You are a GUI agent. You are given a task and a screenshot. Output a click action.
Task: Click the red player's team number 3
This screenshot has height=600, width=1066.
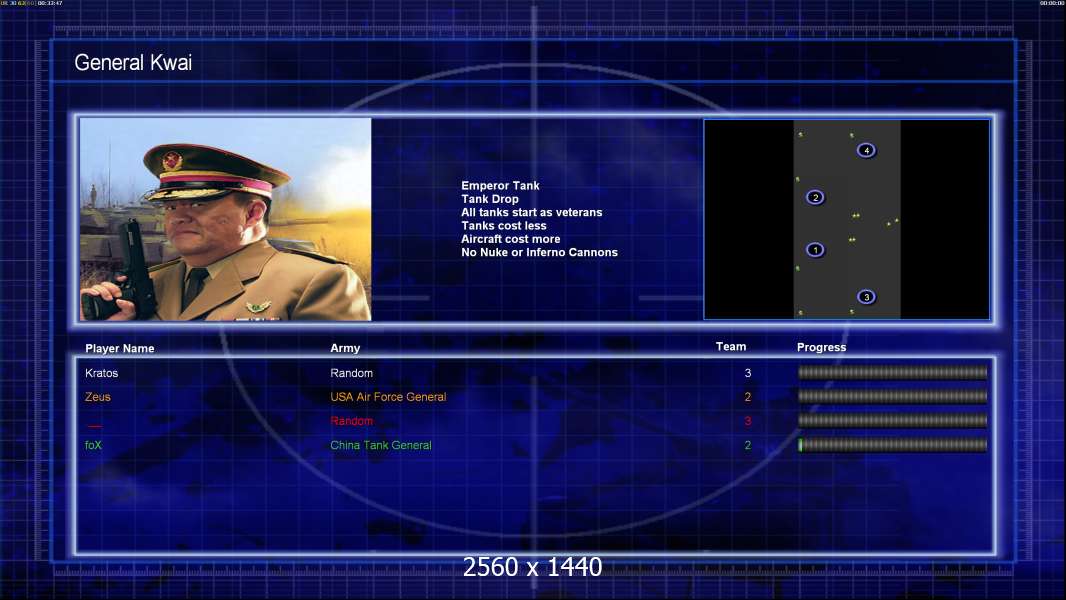point(748,421)
